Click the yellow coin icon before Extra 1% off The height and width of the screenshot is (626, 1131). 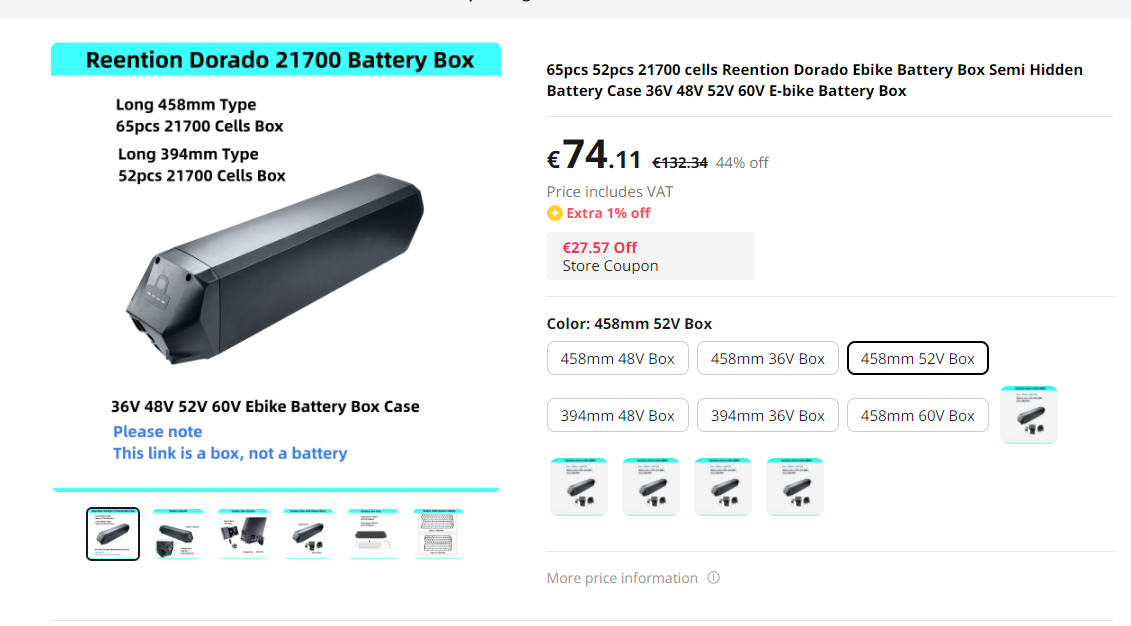tap(555, 213)
